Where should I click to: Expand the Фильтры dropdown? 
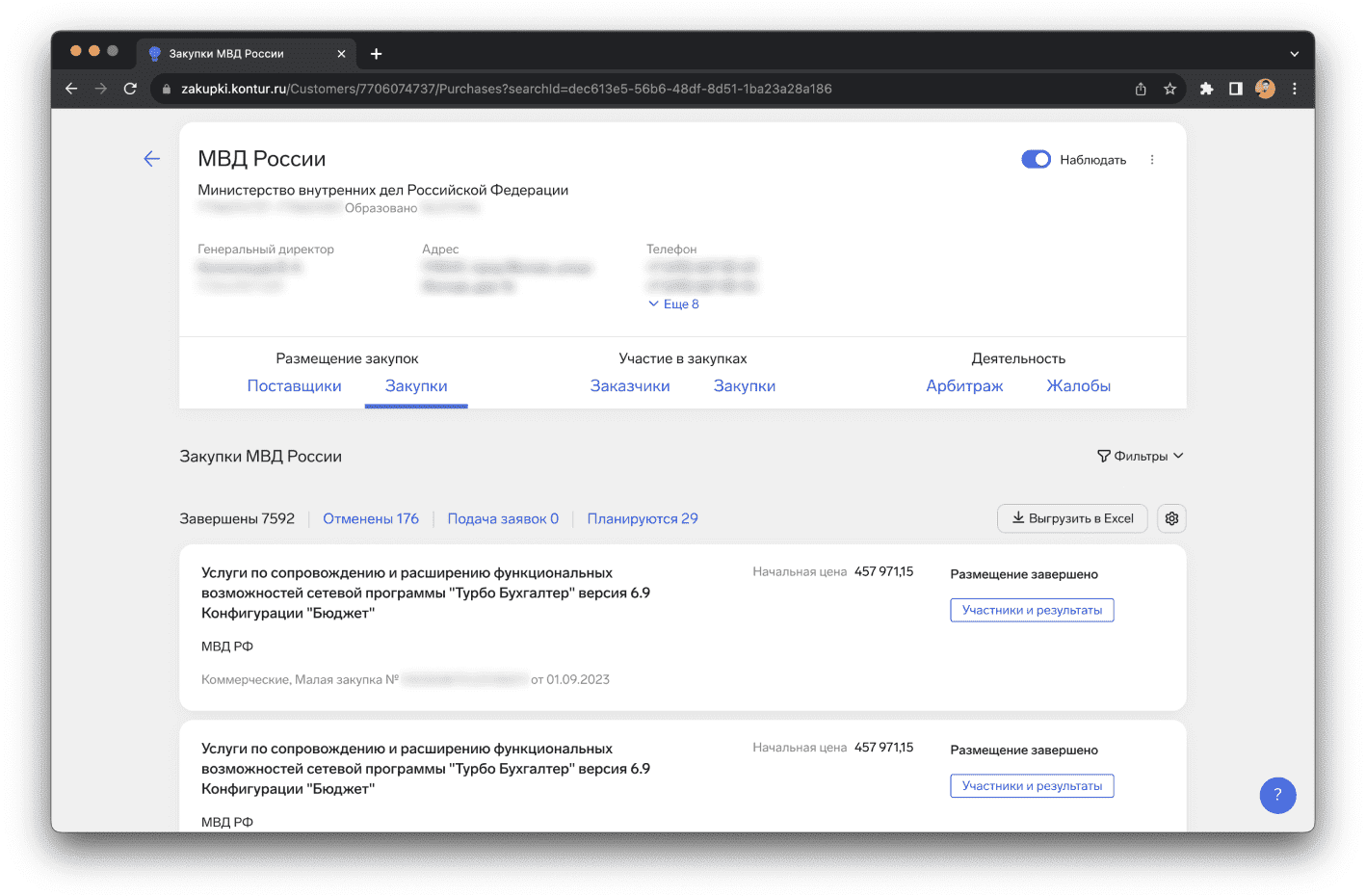tap(1140, 456)
